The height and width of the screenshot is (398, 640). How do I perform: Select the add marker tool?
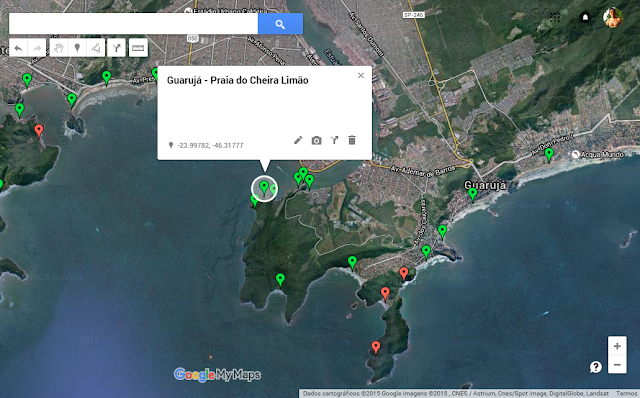point(77,48)
